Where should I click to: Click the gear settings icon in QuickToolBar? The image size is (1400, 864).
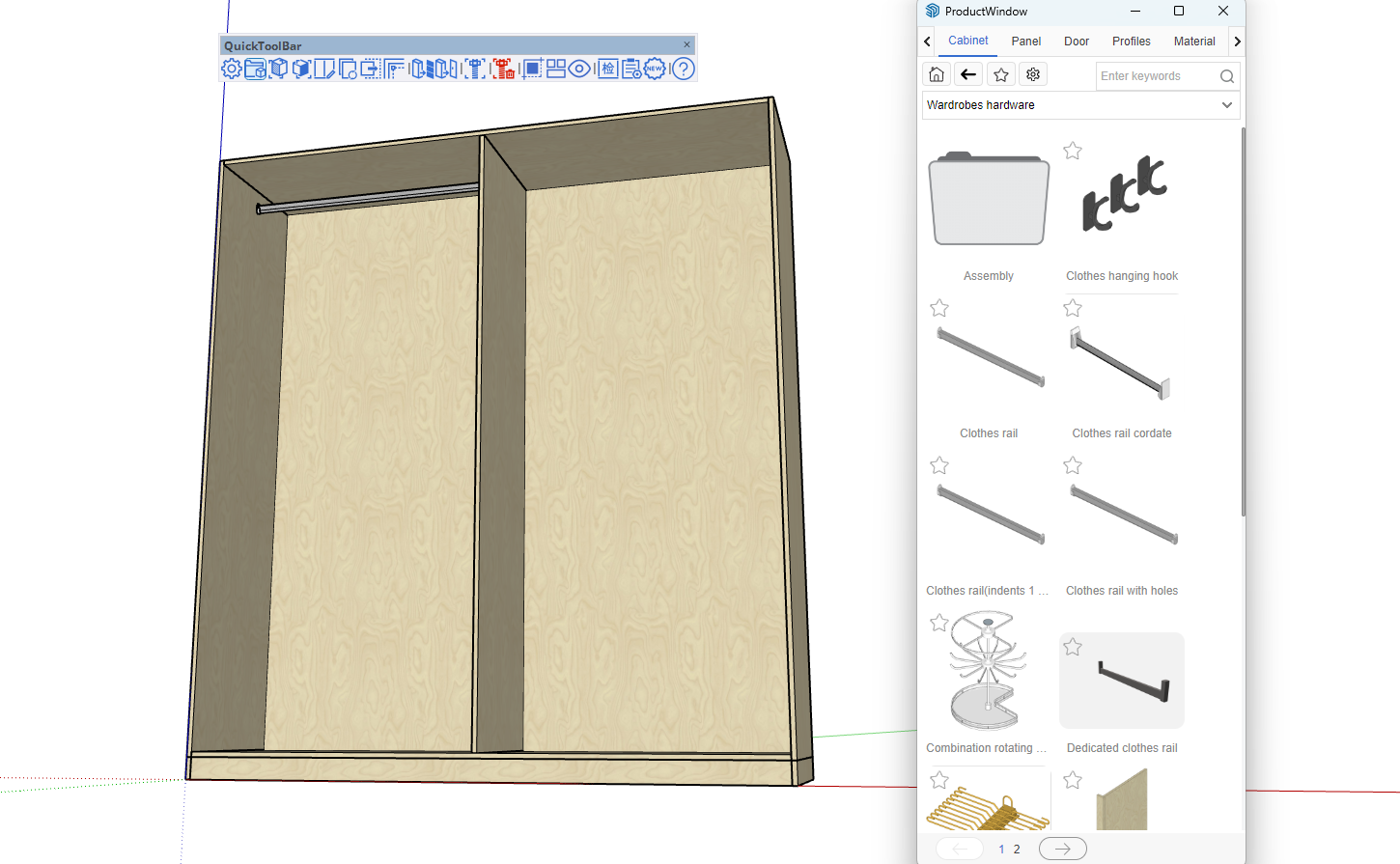[232, 69]
